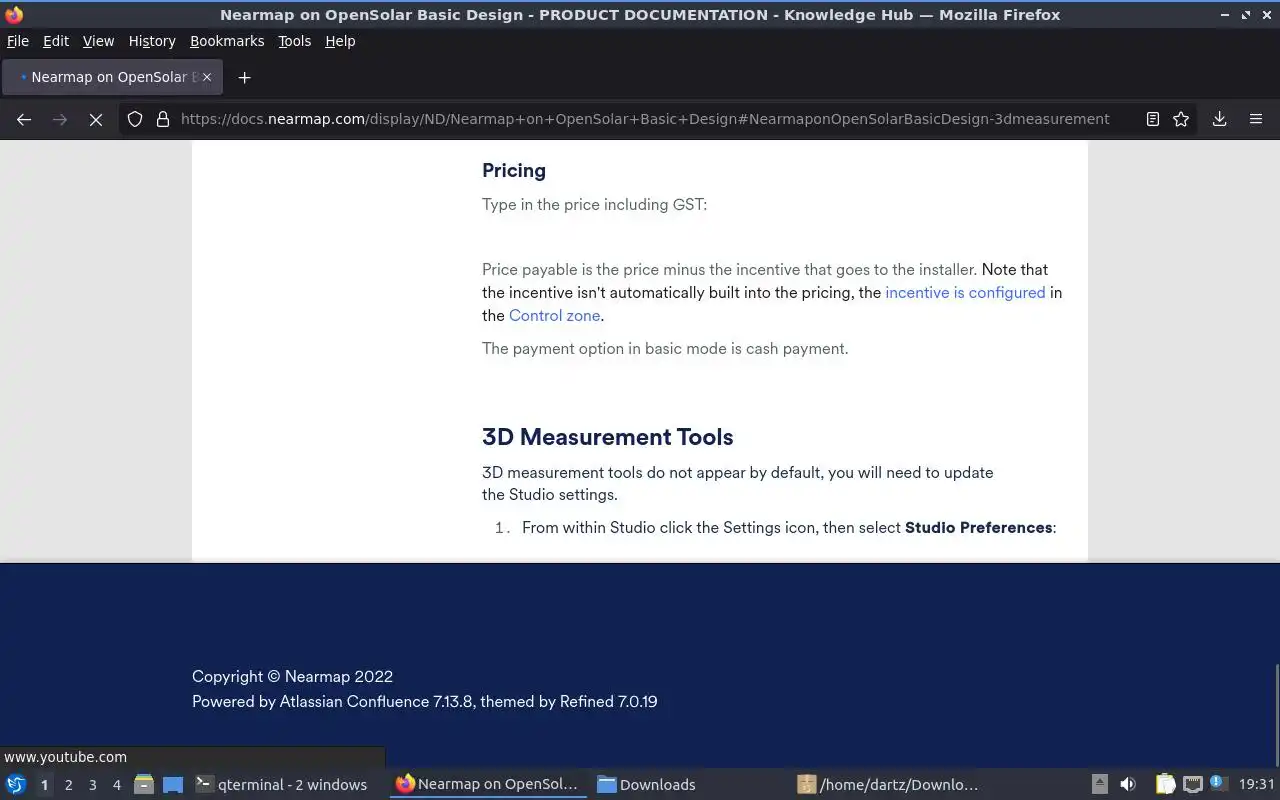Show site security padlock information
The image size is (1280, 800).
point(163,119)
